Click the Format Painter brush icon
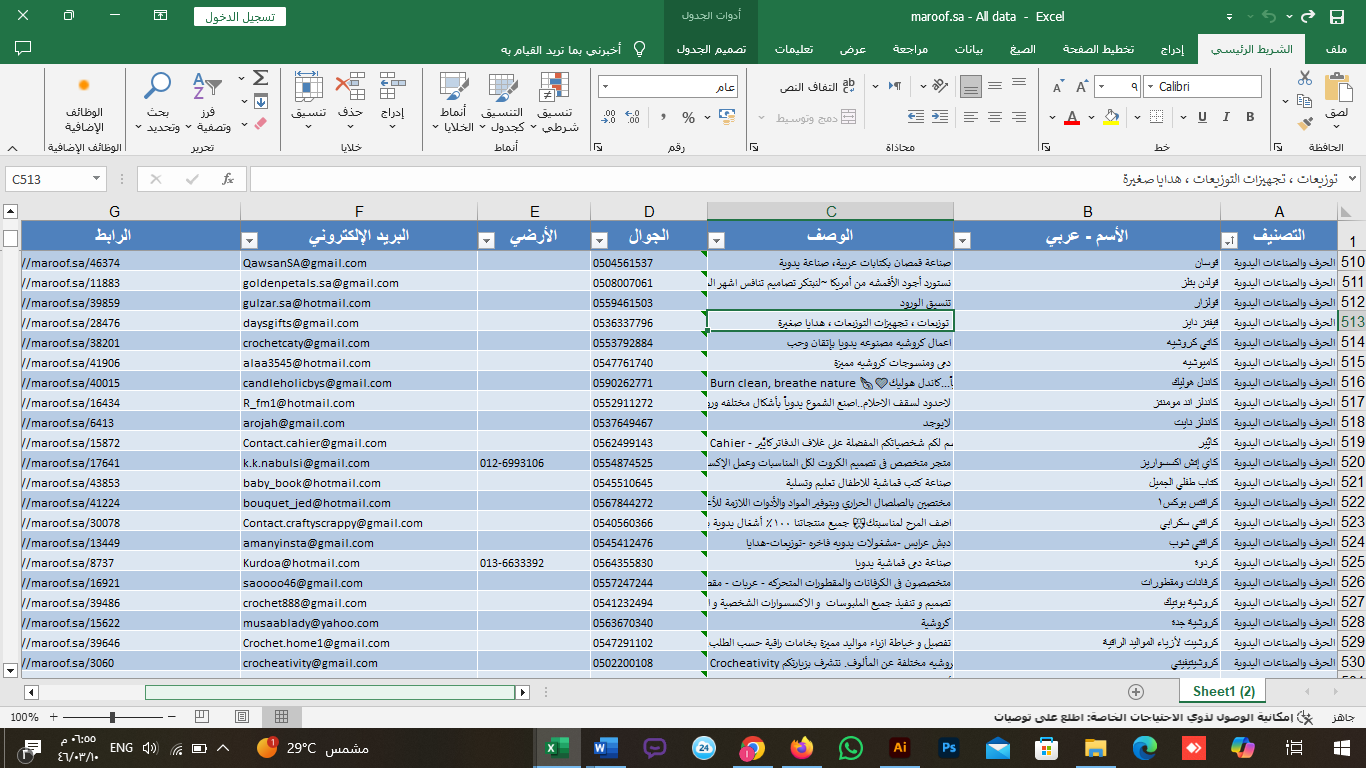Screen dimensions: 1366x768 pyautogui.click(x=1304, y=124)
